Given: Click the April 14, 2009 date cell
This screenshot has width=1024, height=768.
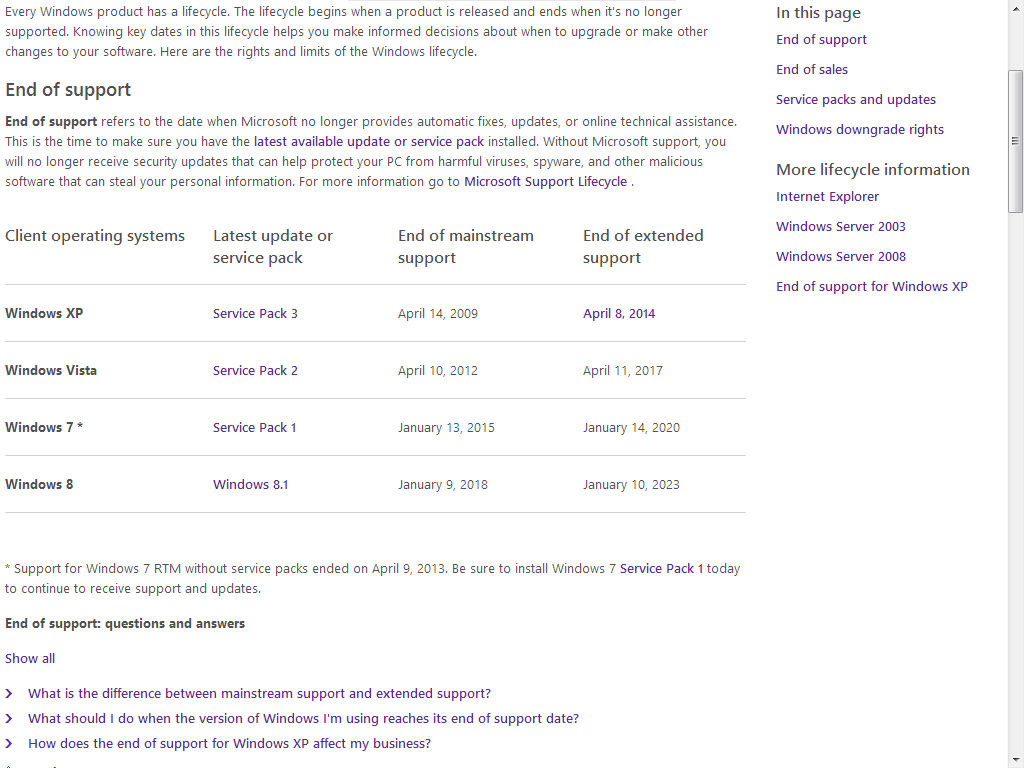Looking at the screenshot, I should tap(438, 313).
